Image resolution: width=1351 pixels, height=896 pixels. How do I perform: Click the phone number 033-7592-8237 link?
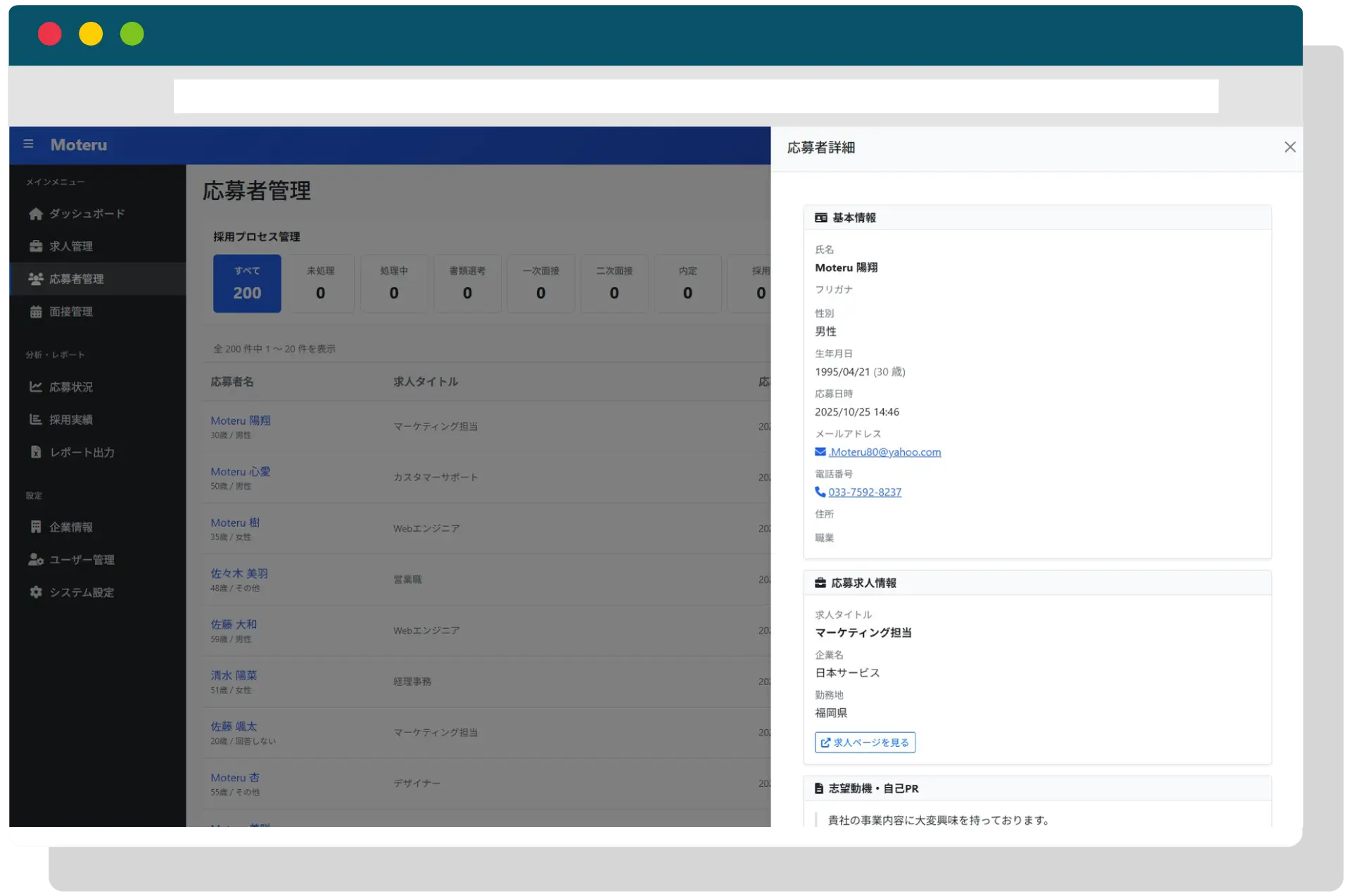point(865,492)
